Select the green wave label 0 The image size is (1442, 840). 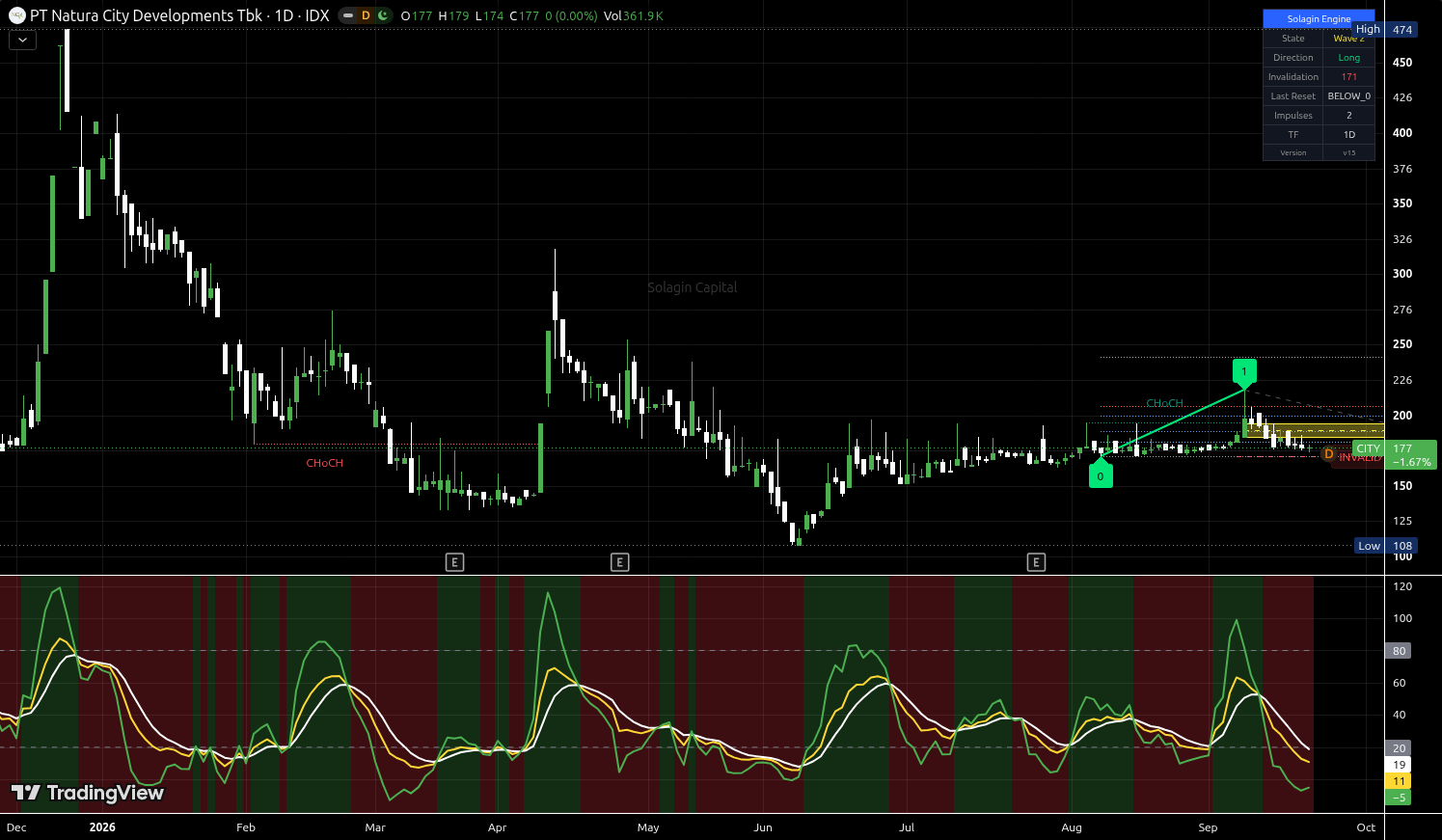[x=1101, y=475]
